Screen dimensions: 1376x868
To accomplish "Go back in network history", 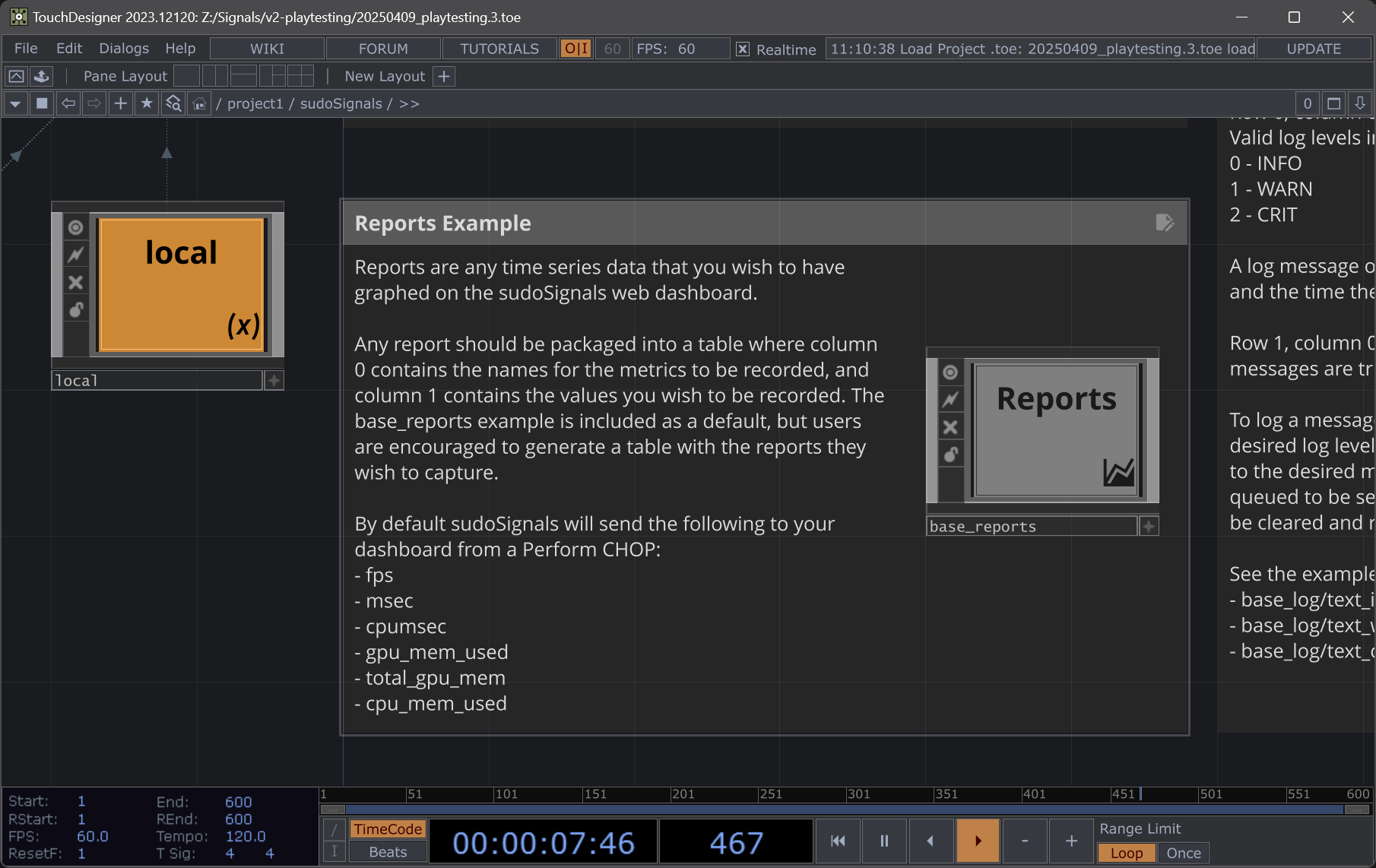I will (68, 103).
